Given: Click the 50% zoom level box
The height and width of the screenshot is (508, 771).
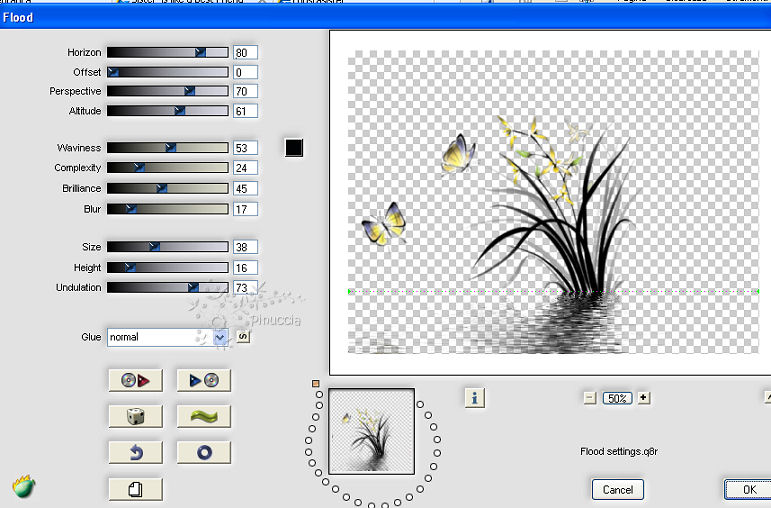Looking at the screenshot, I should pyautogui.click(x=617, y=398).
